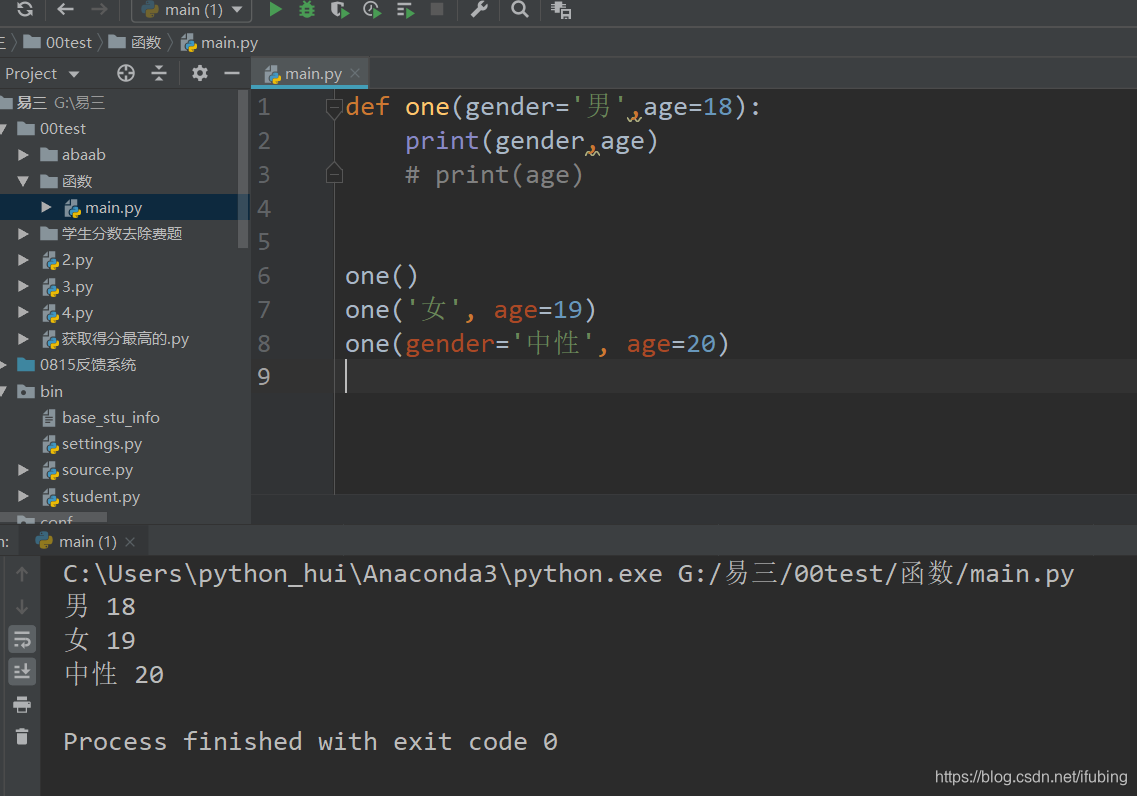Click the fold end marker at line 3
The width and height of the screenshot is (1137, 796).
[x=334, y=174]
